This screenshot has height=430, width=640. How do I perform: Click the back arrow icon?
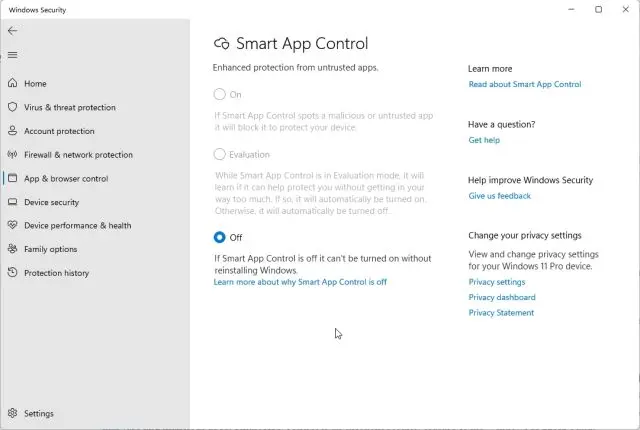tap(13, 31)
